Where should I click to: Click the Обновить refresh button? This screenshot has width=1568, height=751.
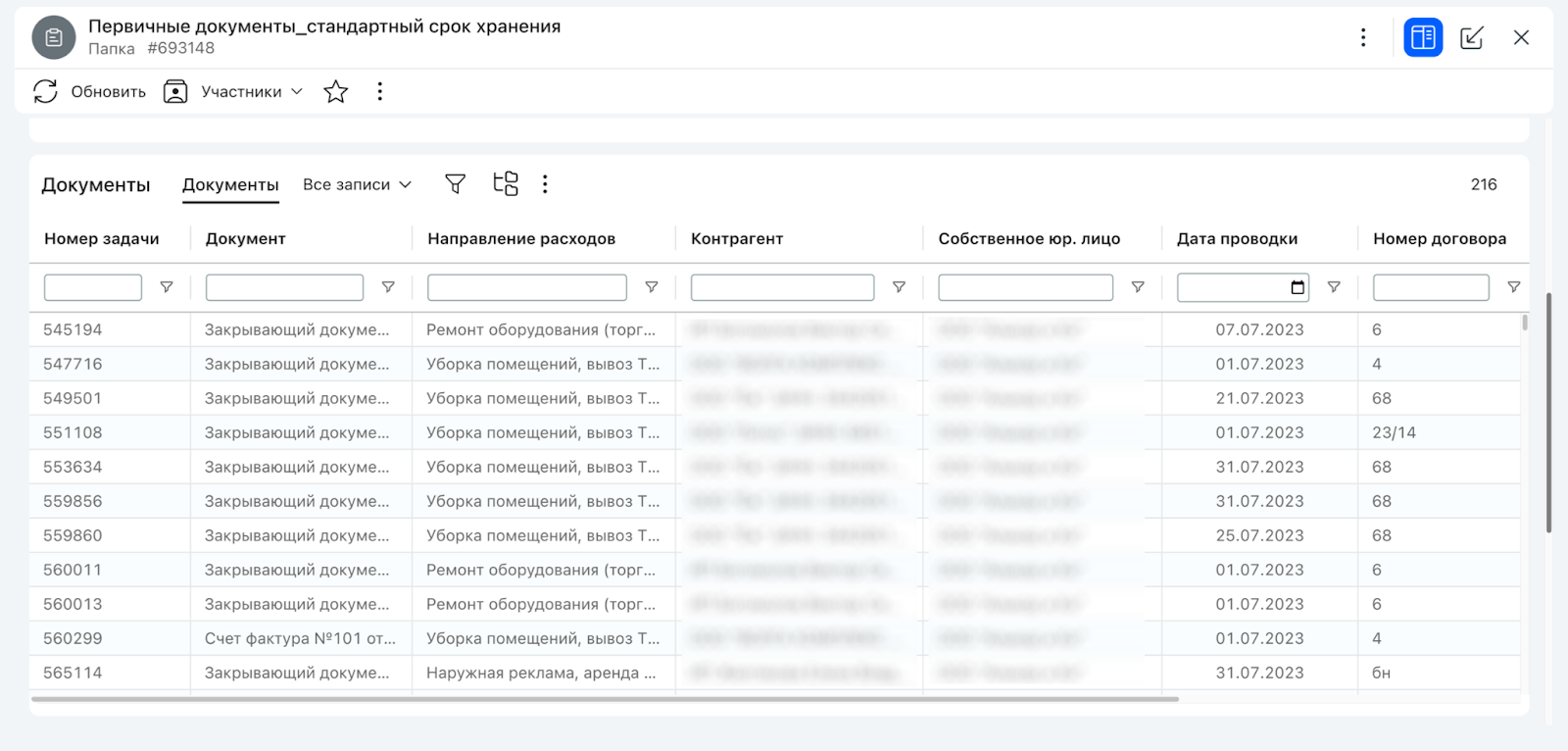(x=89, y=91)
